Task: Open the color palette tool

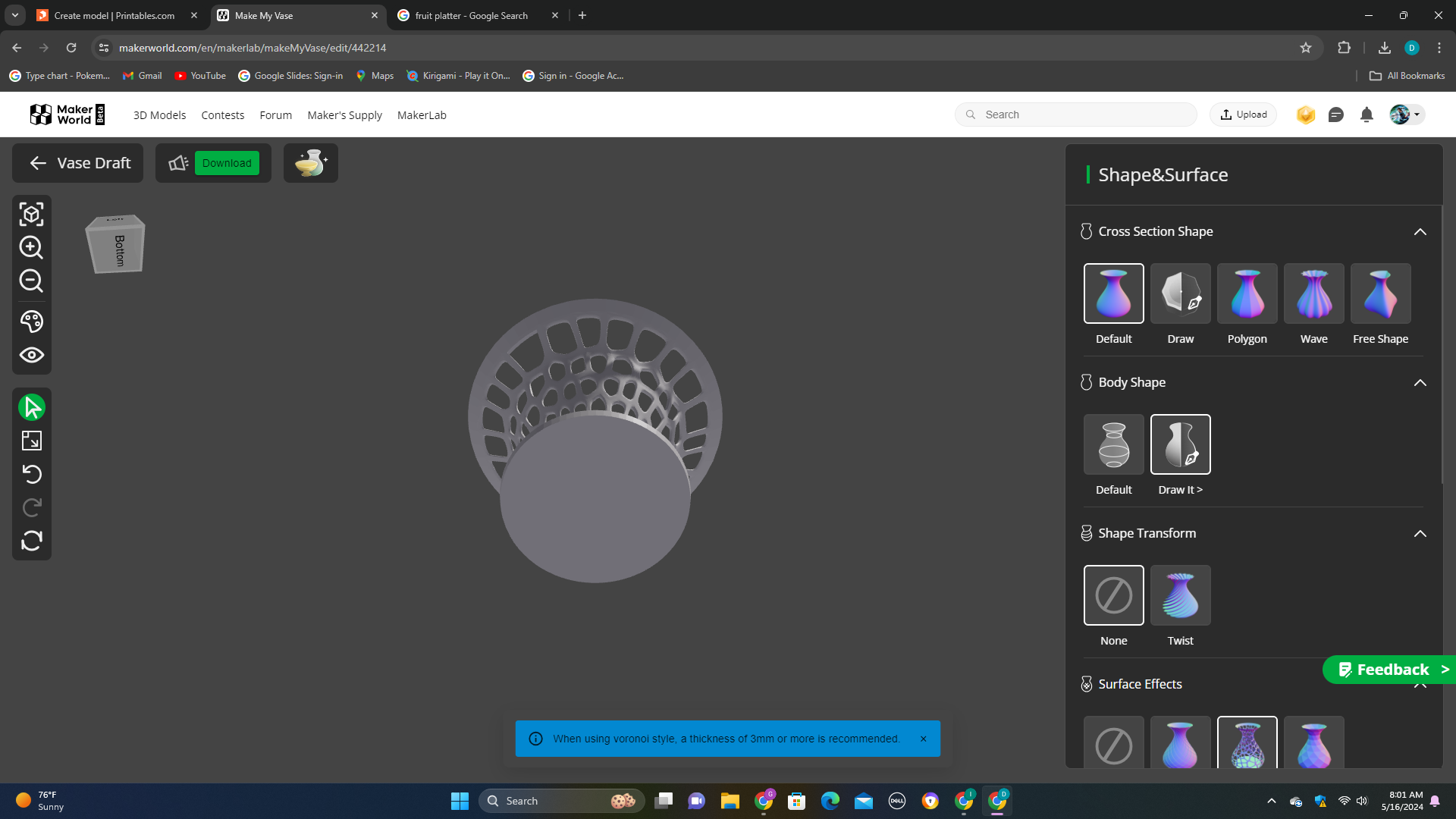Action: coord(31,322)
